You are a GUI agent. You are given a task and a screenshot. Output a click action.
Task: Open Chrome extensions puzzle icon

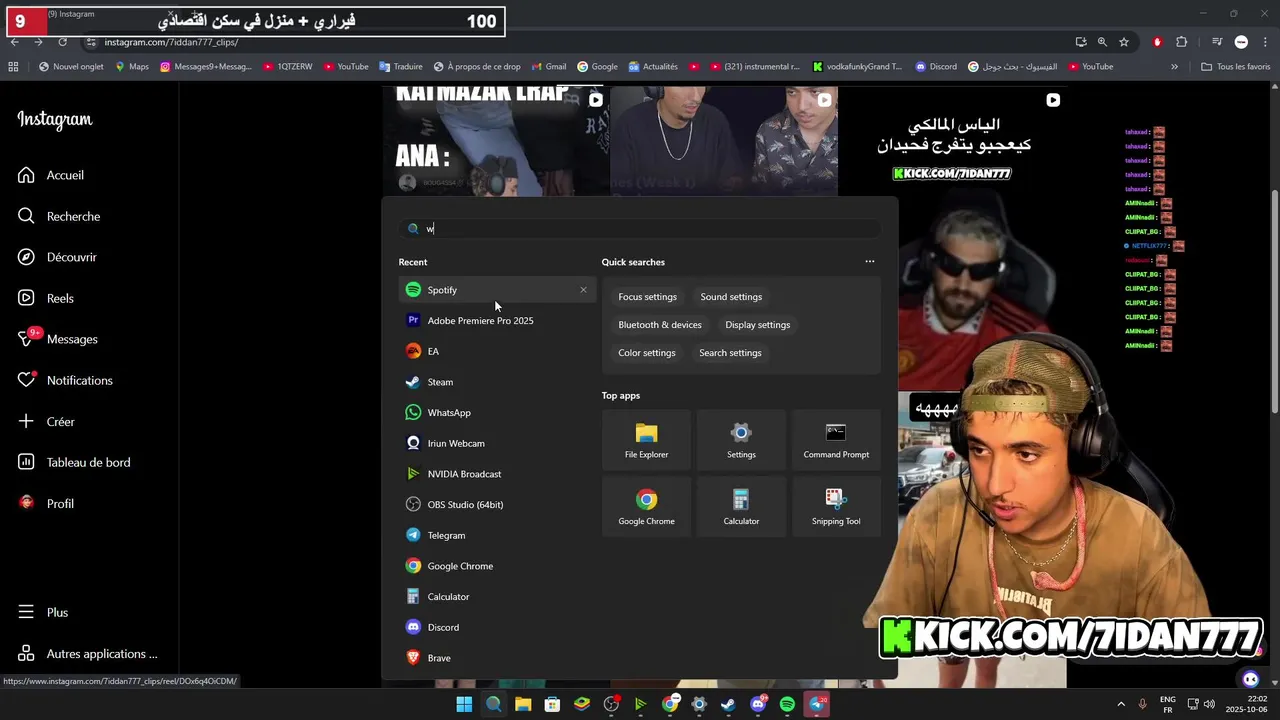pos(1181,42)
